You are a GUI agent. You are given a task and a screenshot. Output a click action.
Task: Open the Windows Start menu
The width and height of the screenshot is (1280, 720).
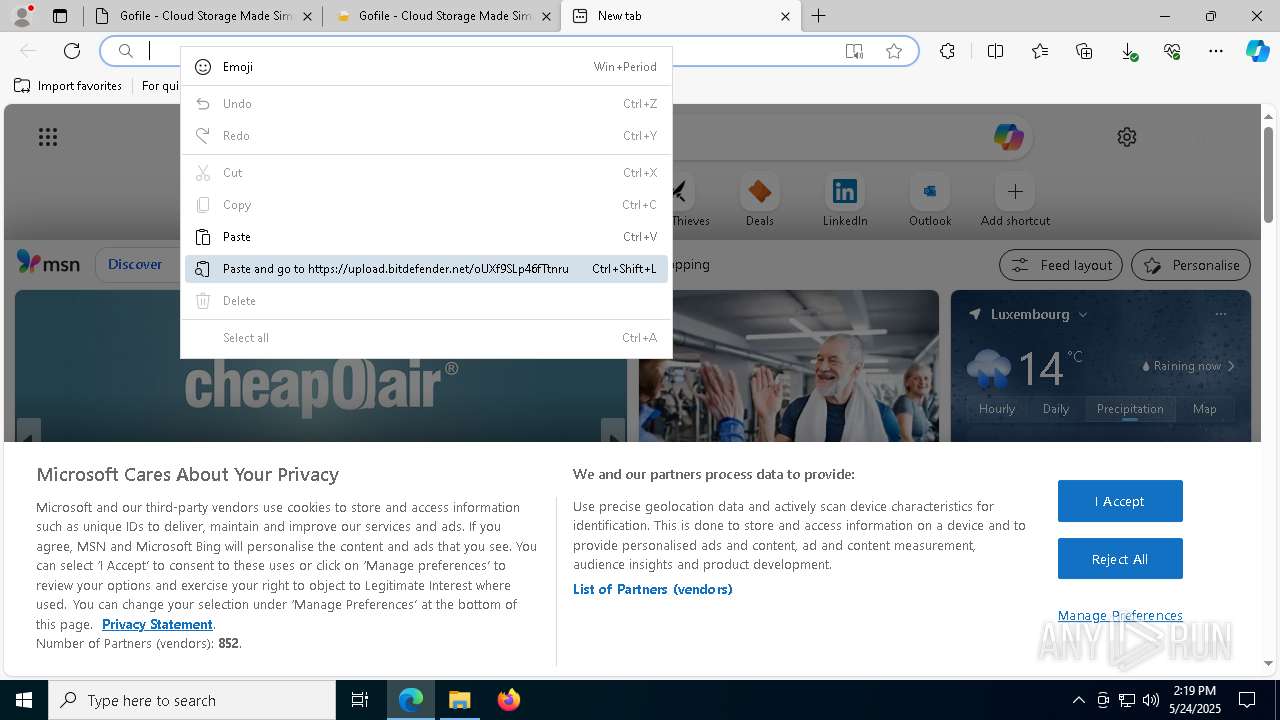coord(24,700)
